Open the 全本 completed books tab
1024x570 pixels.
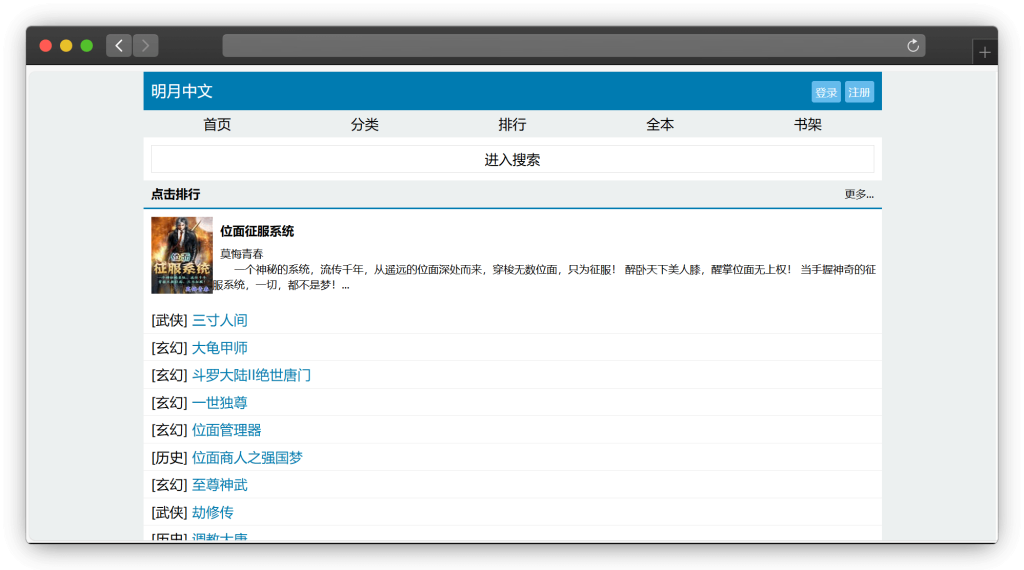[x=660, y=124]
